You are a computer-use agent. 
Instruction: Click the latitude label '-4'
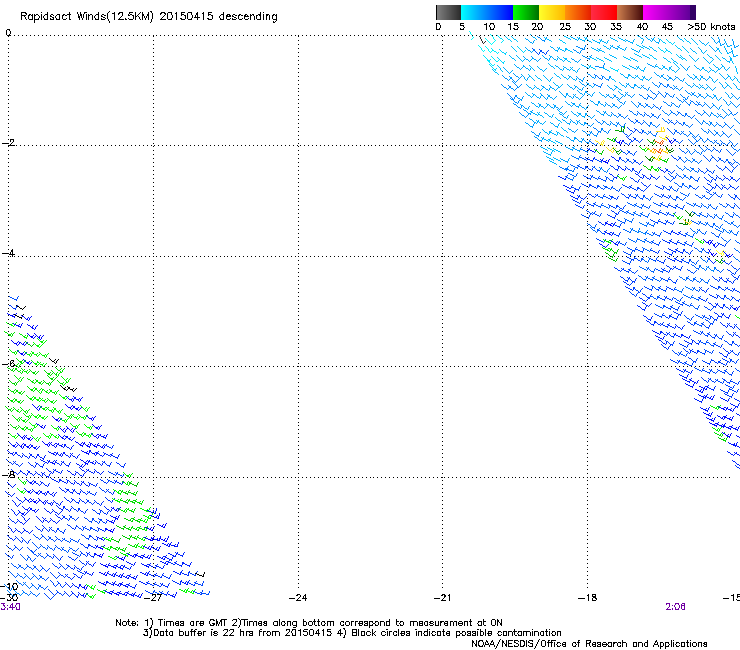(9, 253)
